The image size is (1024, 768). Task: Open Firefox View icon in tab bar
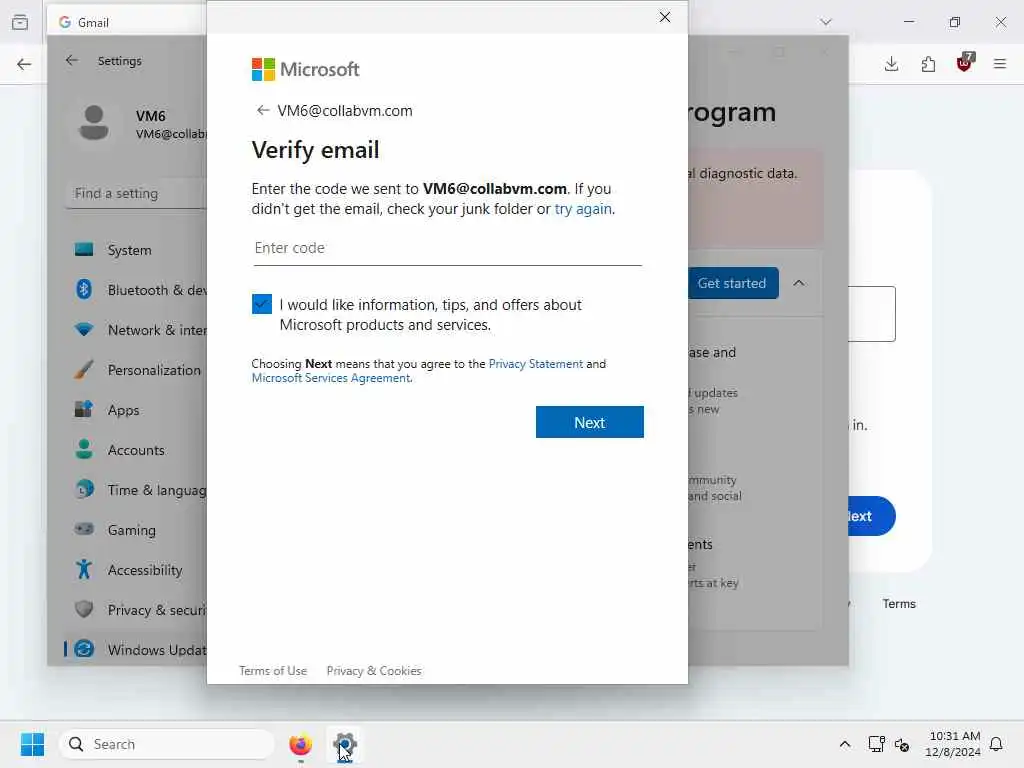click(x=20, y=22)
